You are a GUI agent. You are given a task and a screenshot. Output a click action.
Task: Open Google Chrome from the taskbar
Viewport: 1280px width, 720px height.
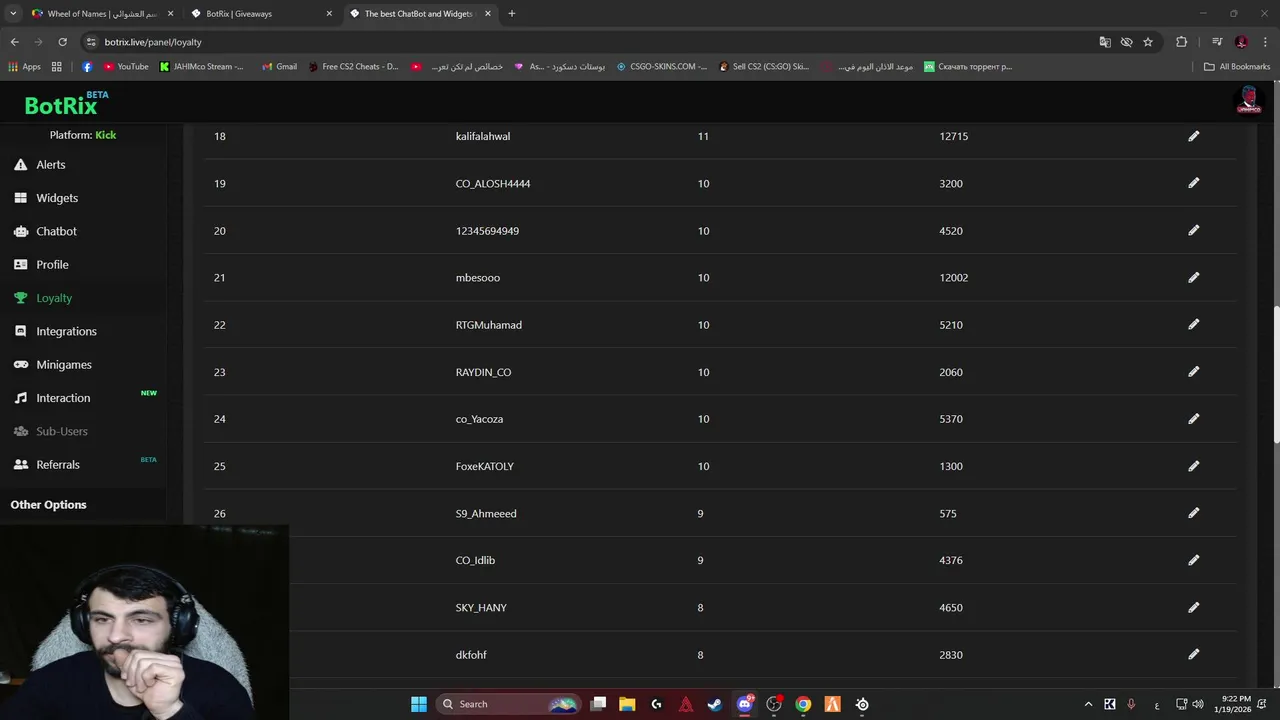[x=803, y=704]
